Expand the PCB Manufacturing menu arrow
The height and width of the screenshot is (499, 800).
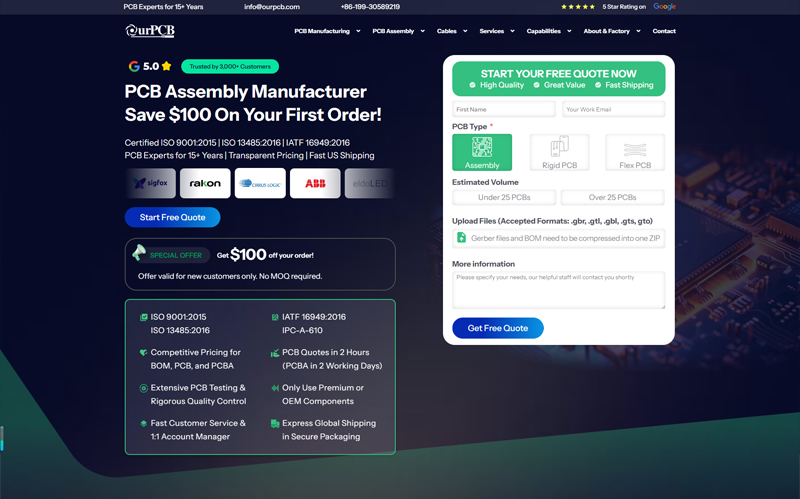358,31
